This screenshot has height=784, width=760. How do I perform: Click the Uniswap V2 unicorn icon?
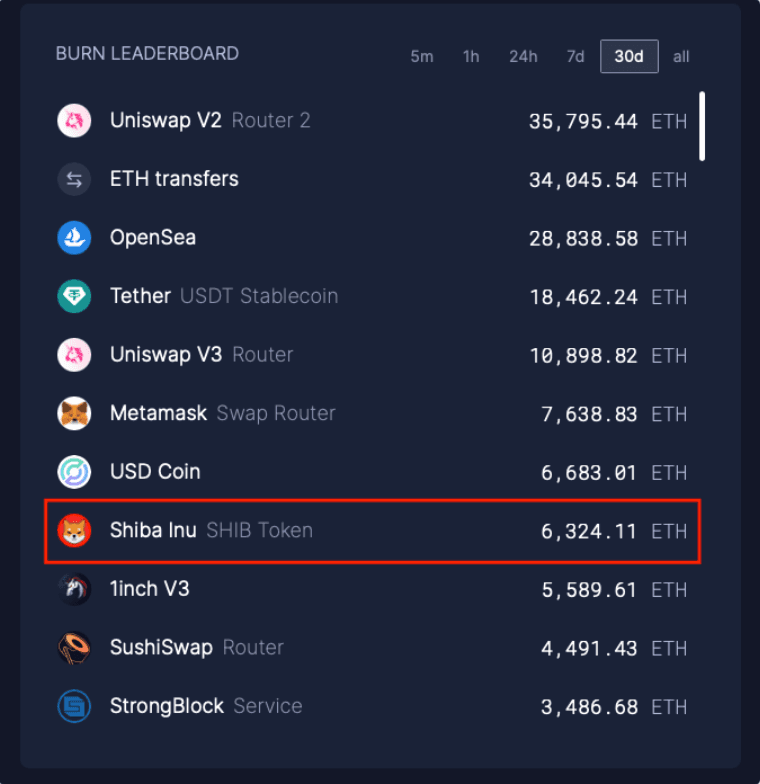tap(74, 121)
